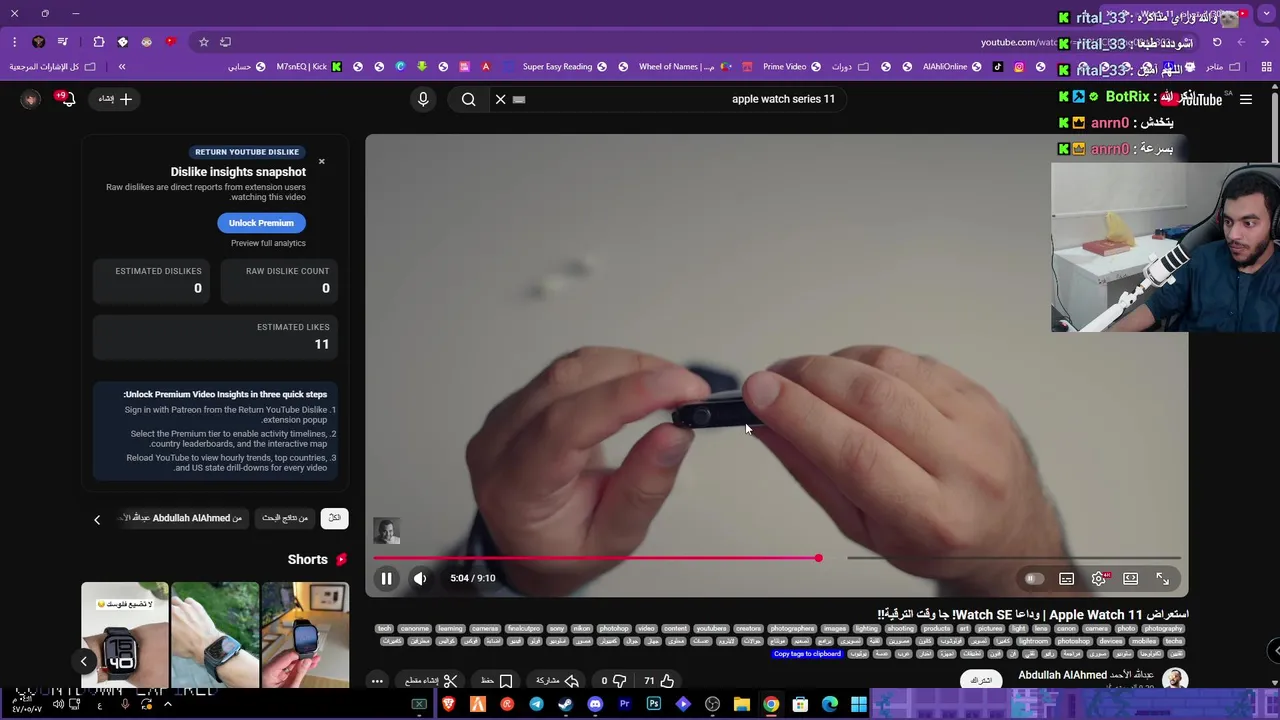
Task: Open the account avatar menu
Action: 30,99
